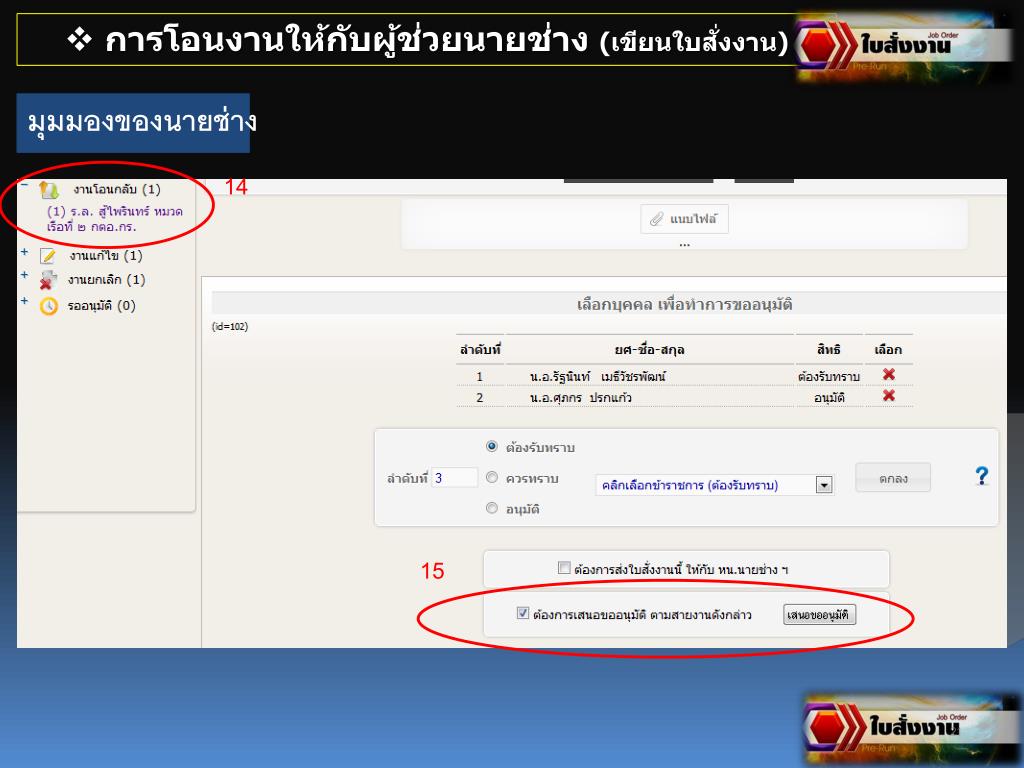Click the อนุมัติ cell in row 2
Screen dimensions: 1024x768
829,398
